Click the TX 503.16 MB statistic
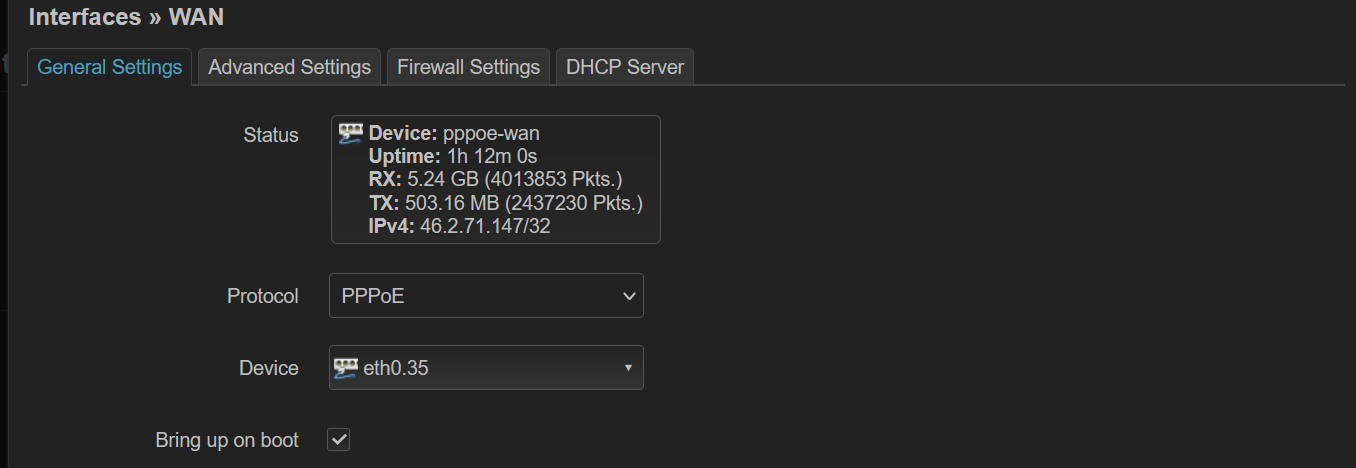 pyautogui.click(x=506, y=203)
